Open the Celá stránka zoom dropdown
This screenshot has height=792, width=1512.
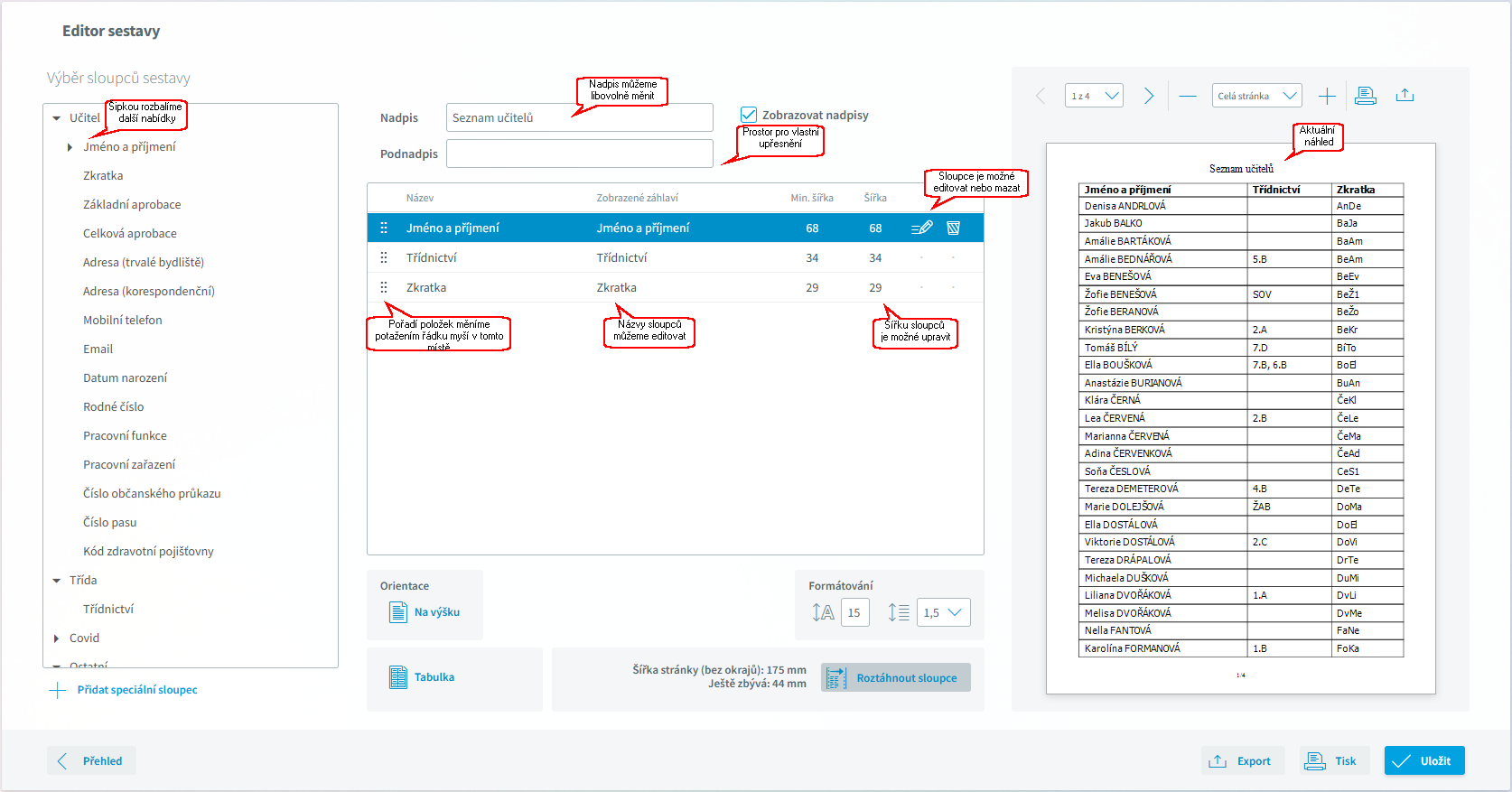tap(1256, 96)
